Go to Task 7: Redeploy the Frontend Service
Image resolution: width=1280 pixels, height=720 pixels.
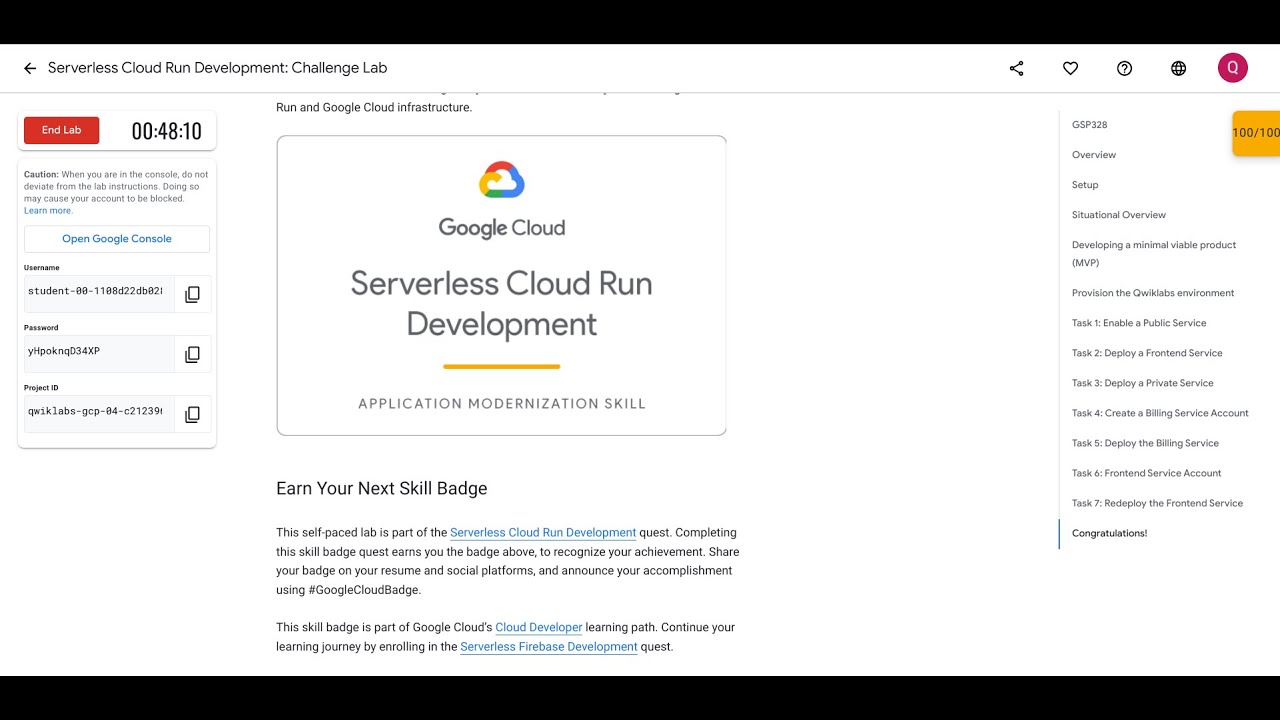click(1157, 503)
